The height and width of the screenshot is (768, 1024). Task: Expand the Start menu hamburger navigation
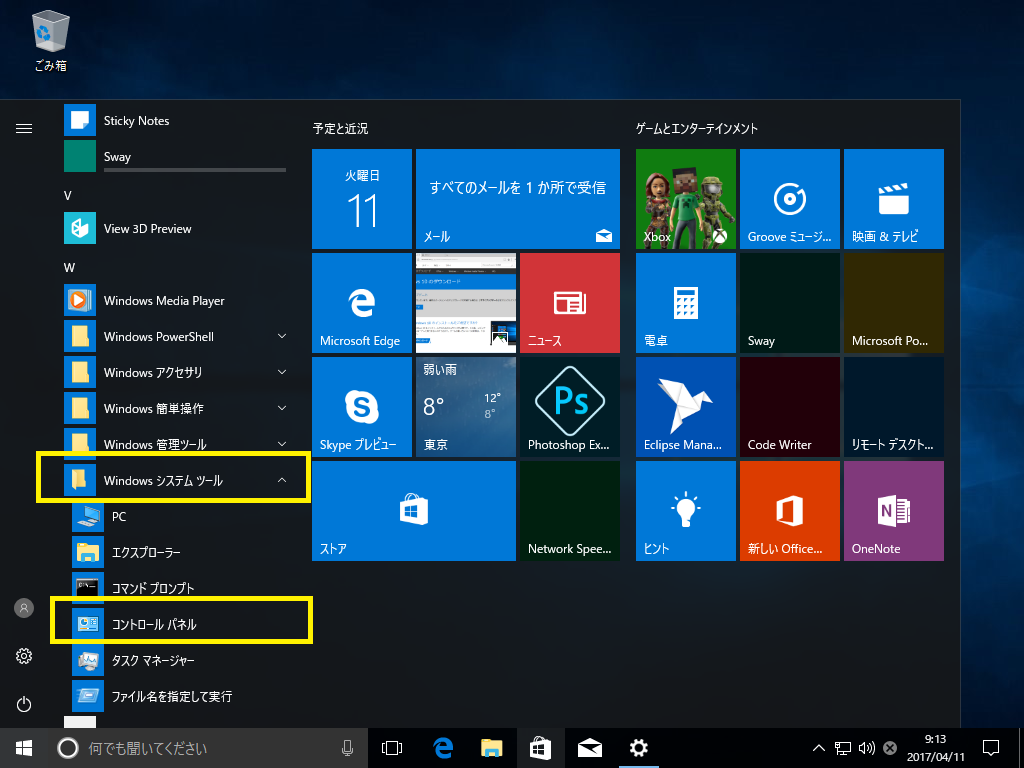click(24, 128)
